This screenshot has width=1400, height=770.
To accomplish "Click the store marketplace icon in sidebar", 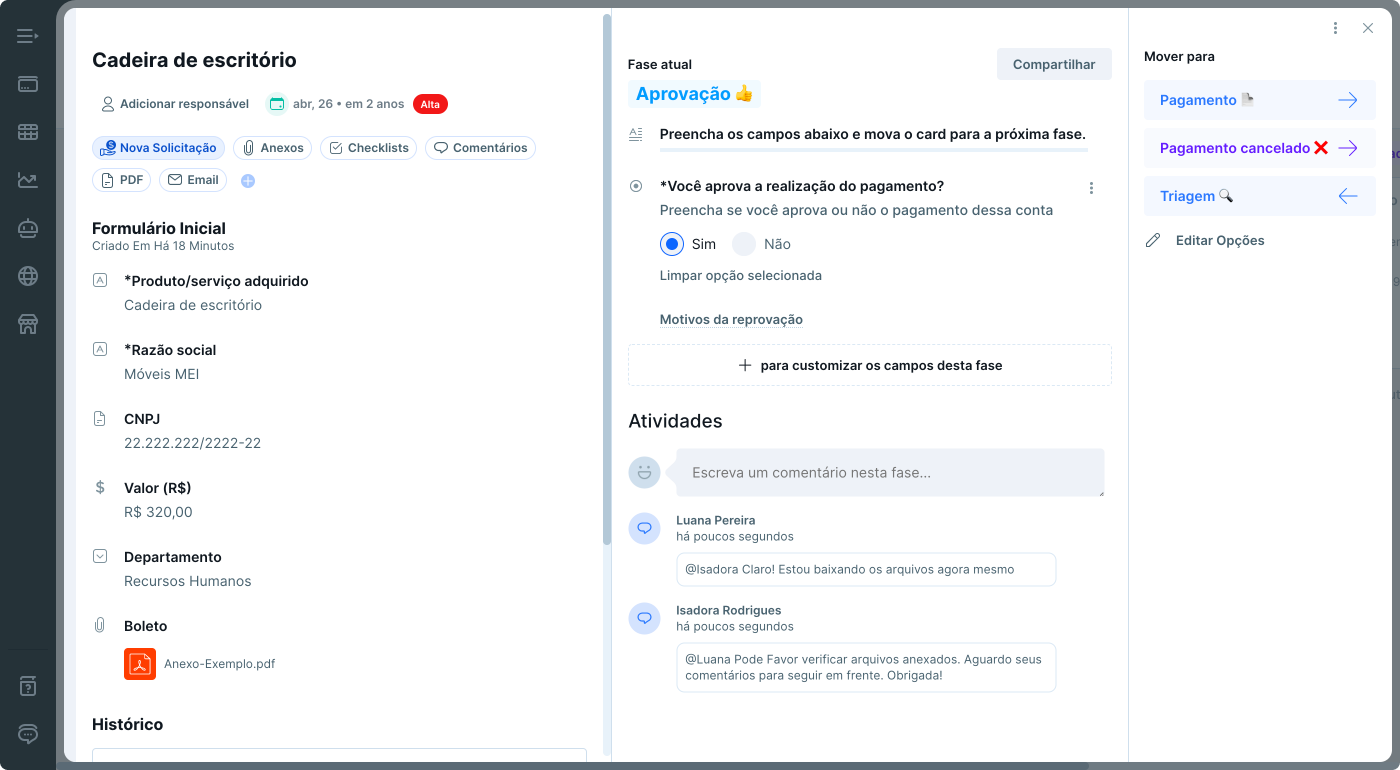I will [x=28, y=324].
